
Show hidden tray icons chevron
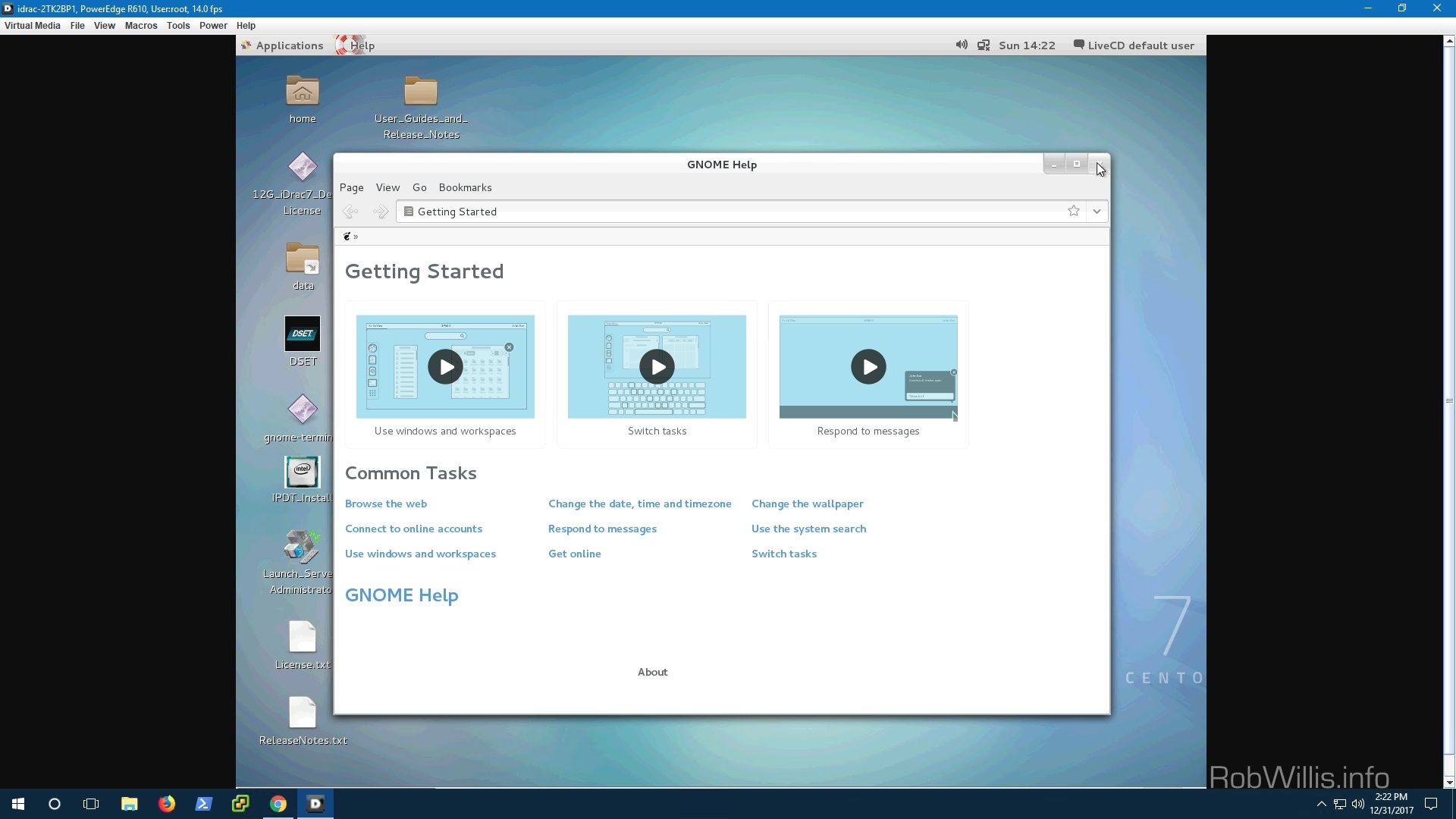(x=1321, y=804)
